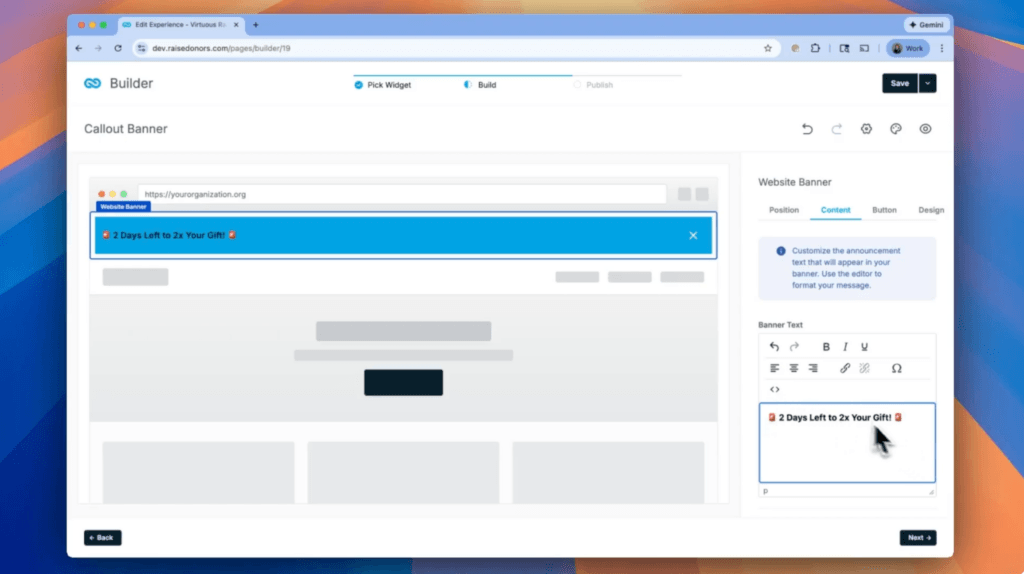Reload the browser page
This screenshot has width=1024, height=574.
[118, 48]
